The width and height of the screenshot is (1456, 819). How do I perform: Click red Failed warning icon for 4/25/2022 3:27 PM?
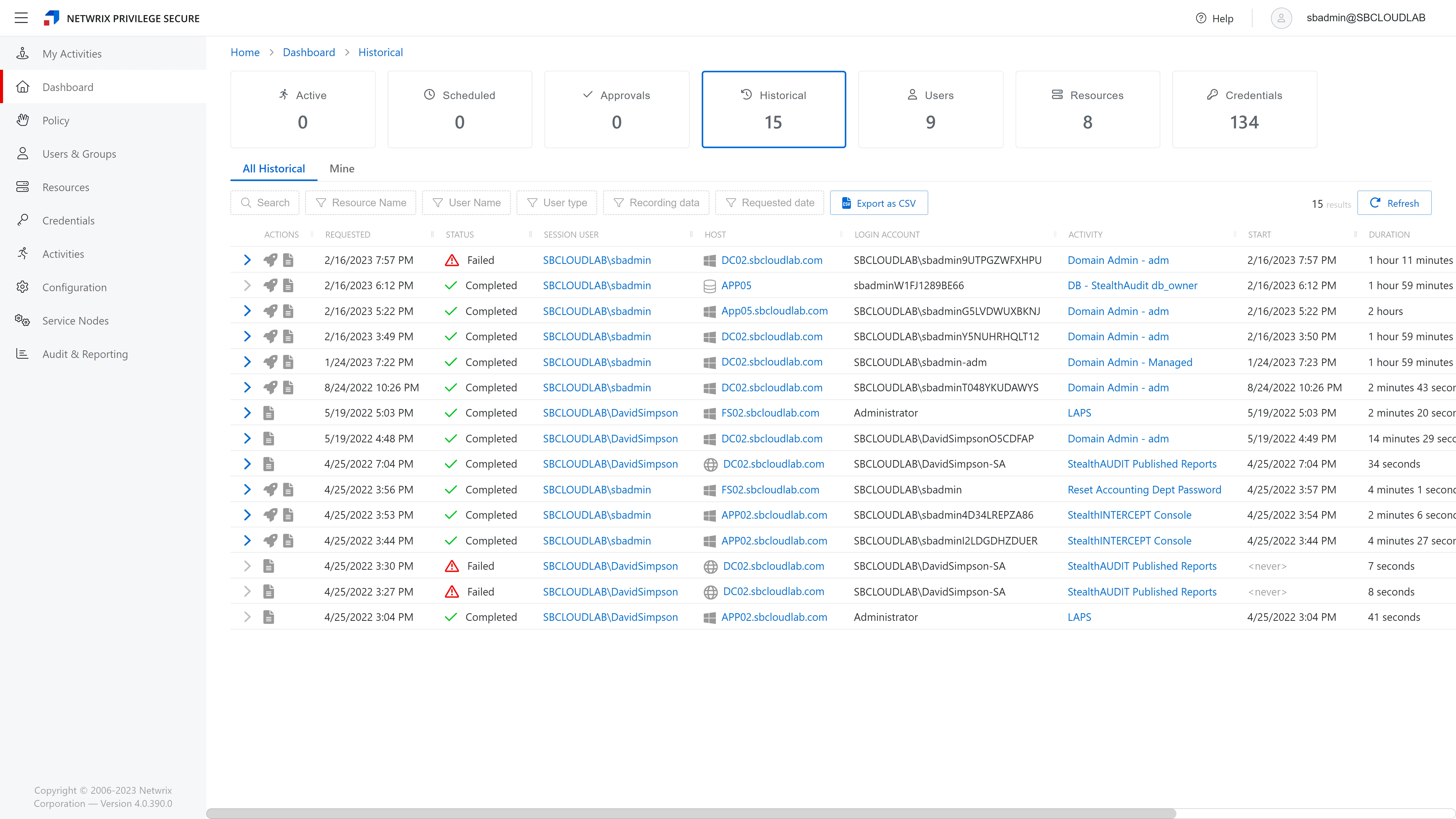452,592
